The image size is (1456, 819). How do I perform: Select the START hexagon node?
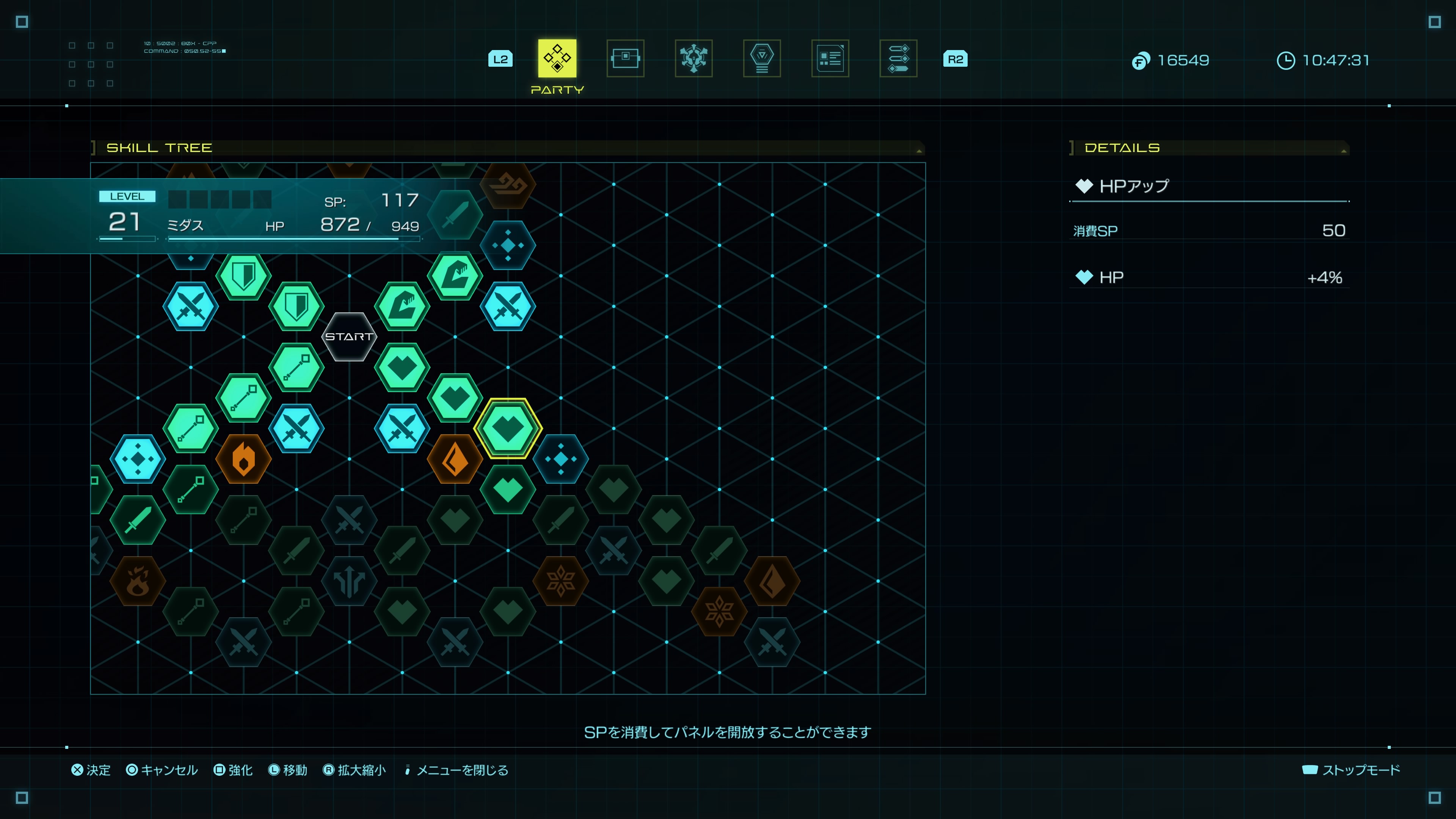click(x=349, y=336)
